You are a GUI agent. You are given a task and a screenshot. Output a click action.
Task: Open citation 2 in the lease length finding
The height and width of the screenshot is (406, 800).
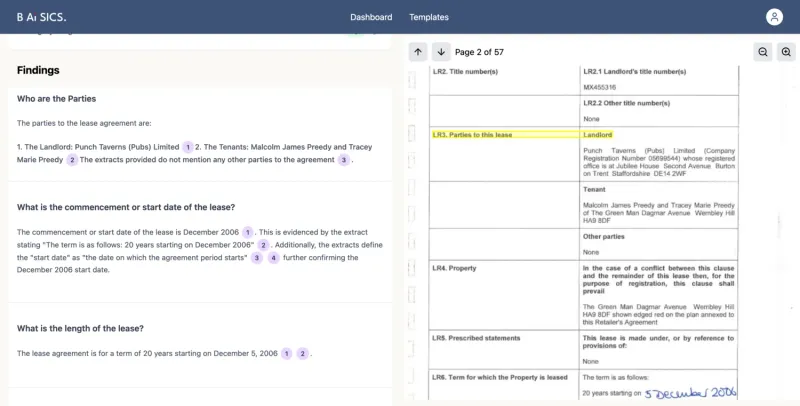303,353
